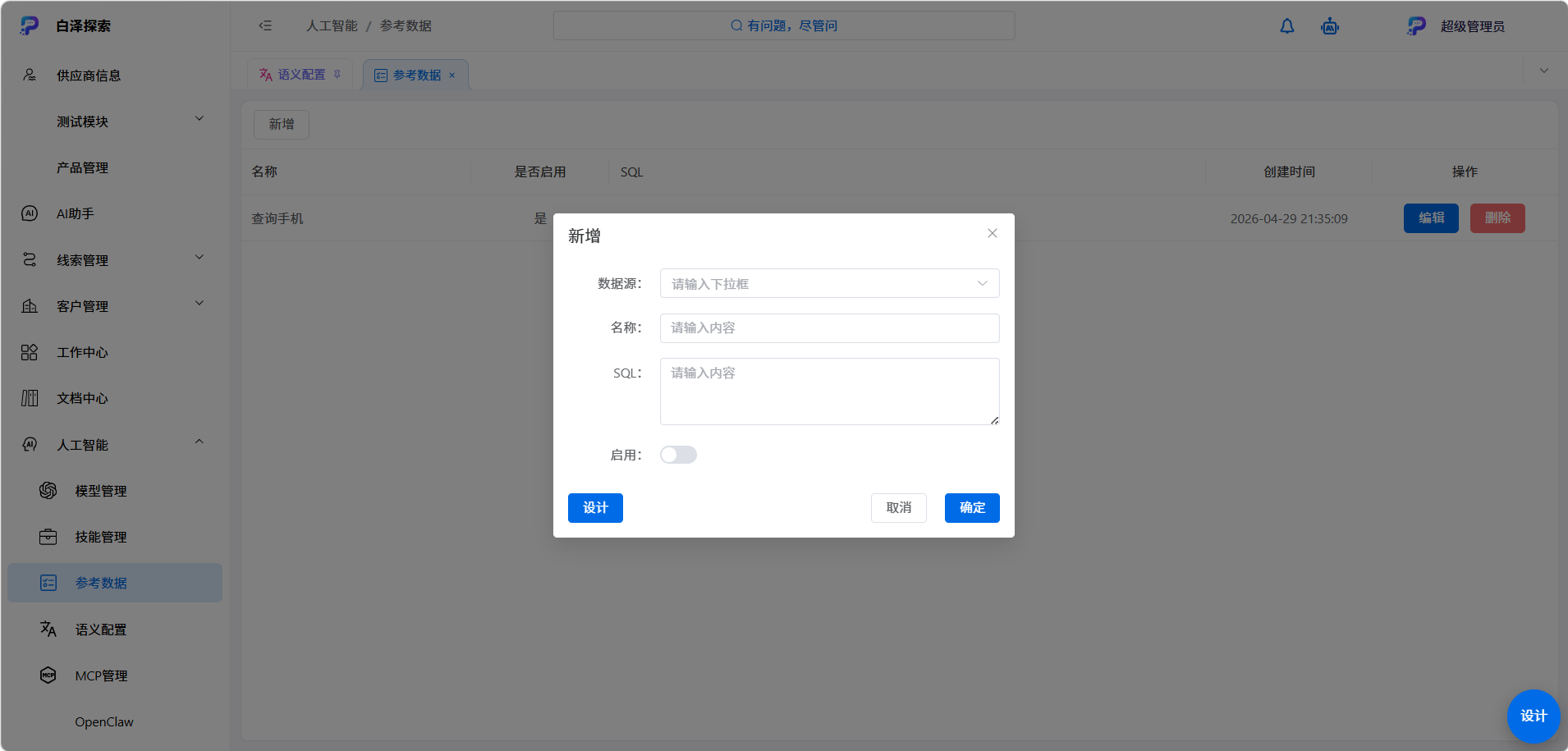Expand the 客户管理 menu
The image size is (1568, 751).
pyautogui.click(x=199, y=304)
